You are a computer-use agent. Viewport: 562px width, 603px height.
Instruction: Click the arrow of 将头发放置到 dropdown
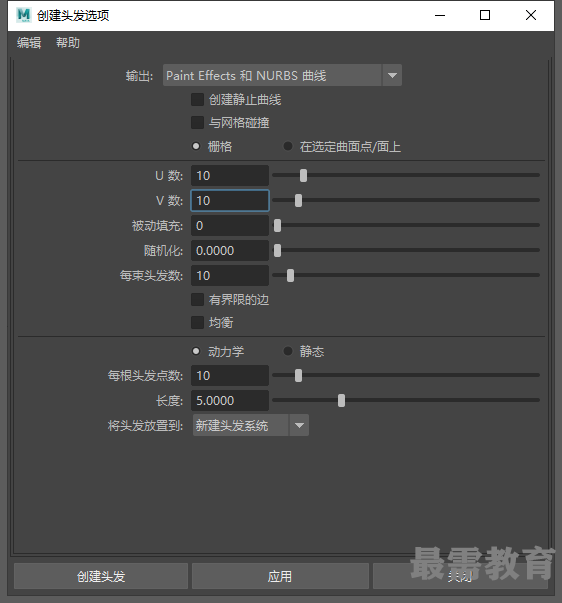(x=299, y=425)
